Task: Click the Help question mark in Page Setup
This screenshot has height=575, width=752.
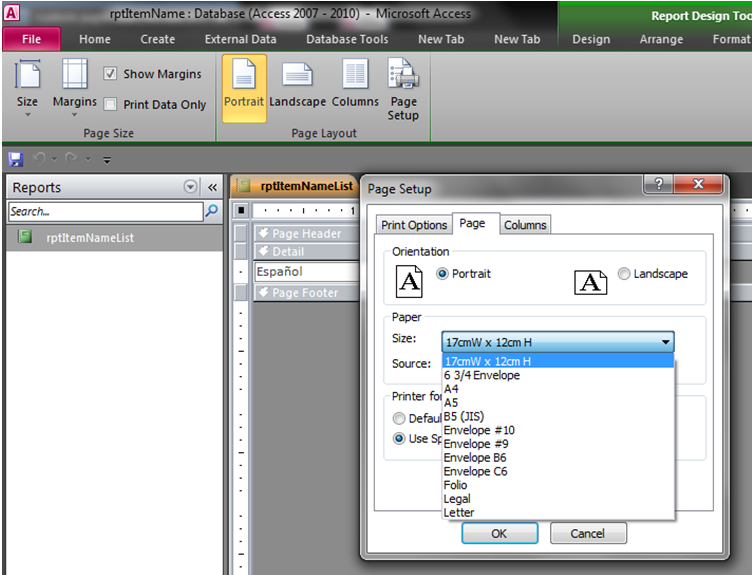Action: coord(659,184)
